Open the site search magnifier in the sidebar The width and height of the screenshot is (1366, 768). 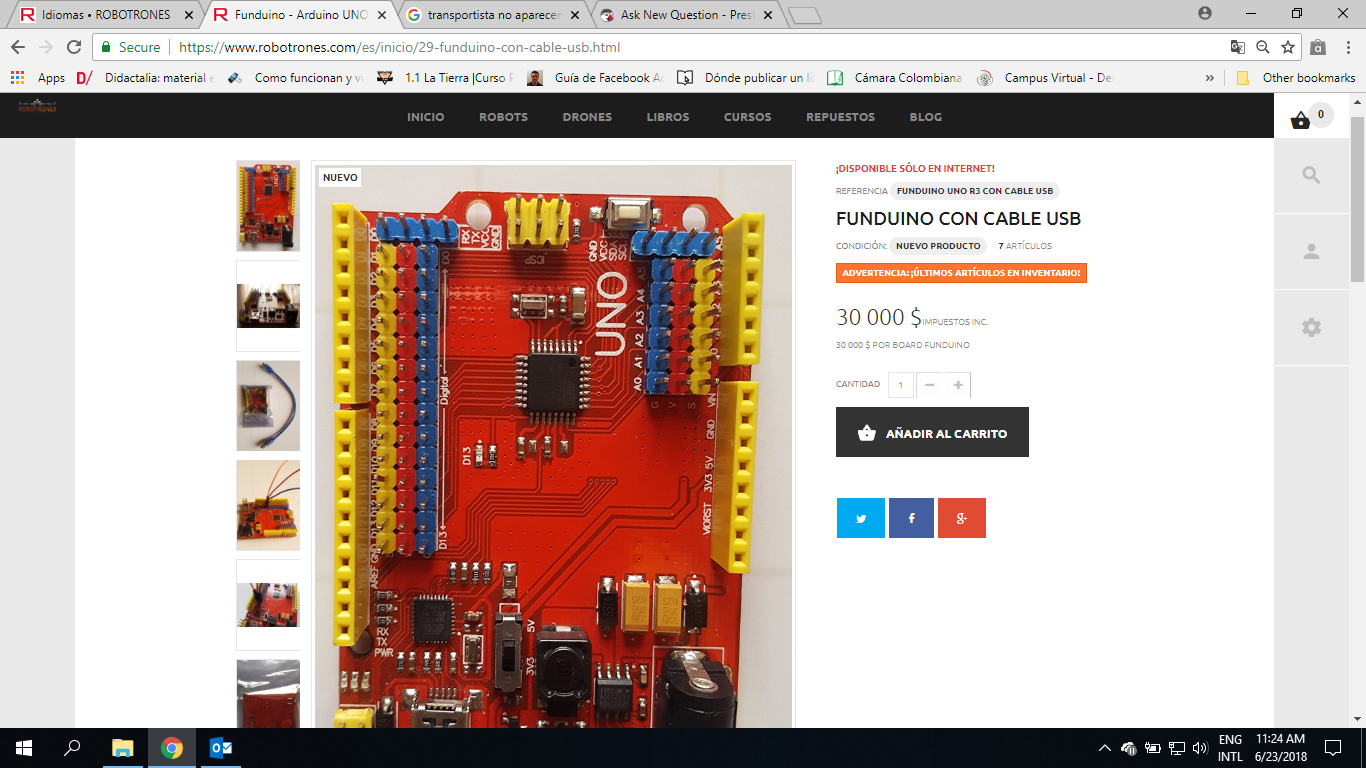[1311, 175]
